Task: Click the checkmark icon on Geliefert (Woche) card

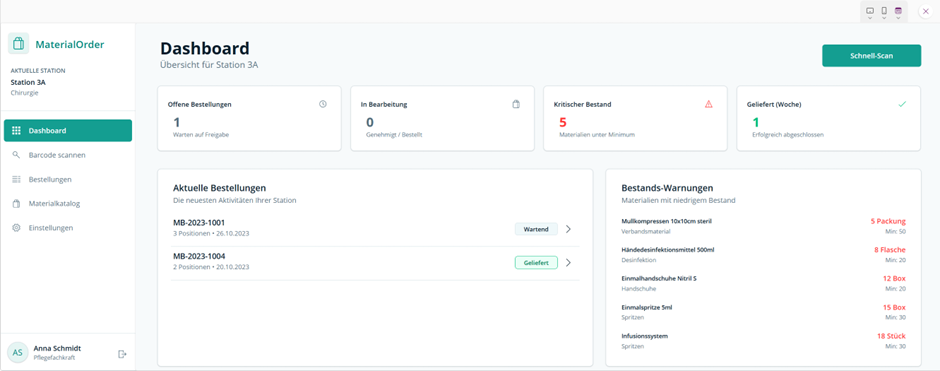Action: point(902,104)
